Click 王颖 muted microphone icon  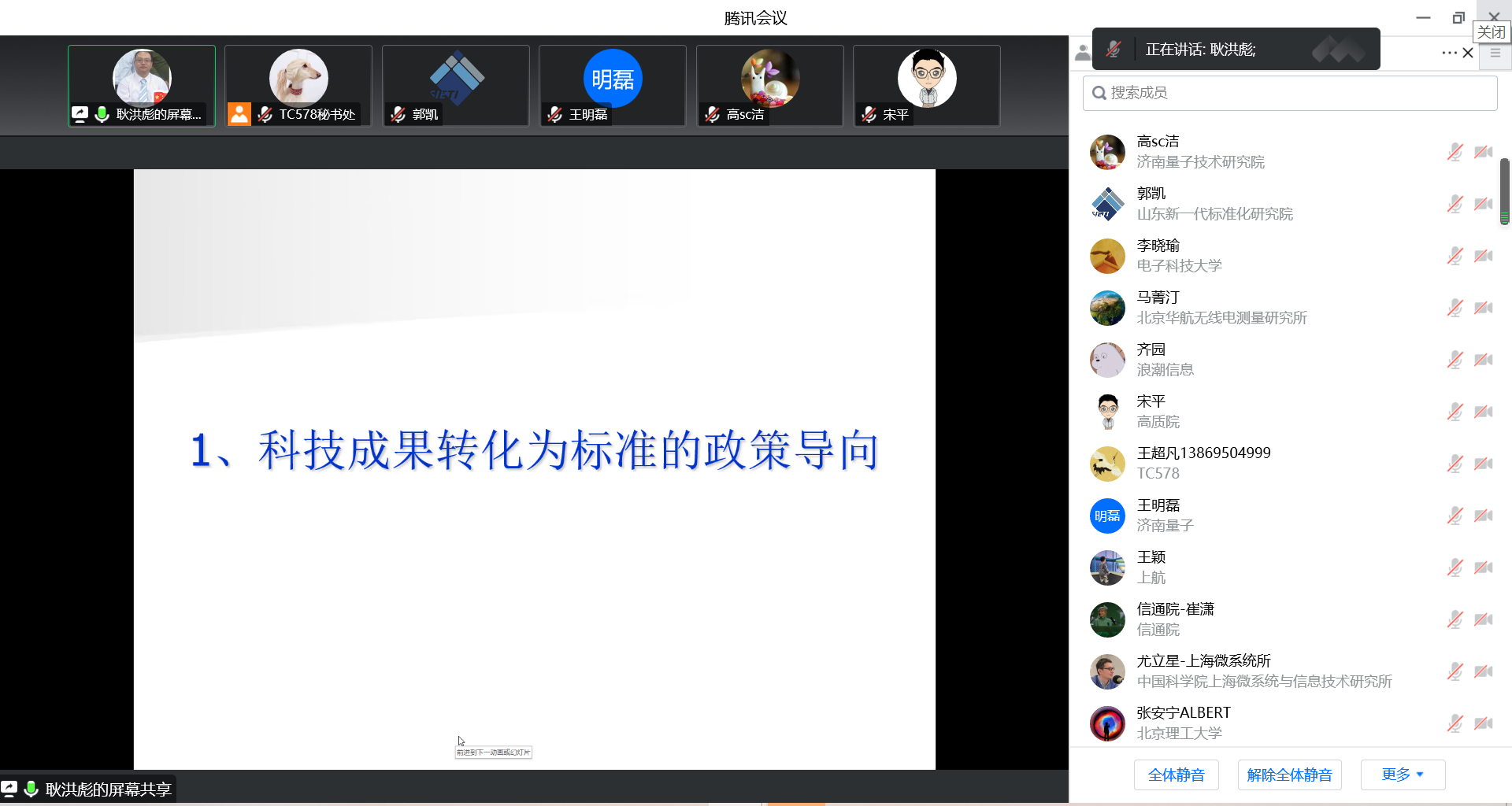point(1455,568)
